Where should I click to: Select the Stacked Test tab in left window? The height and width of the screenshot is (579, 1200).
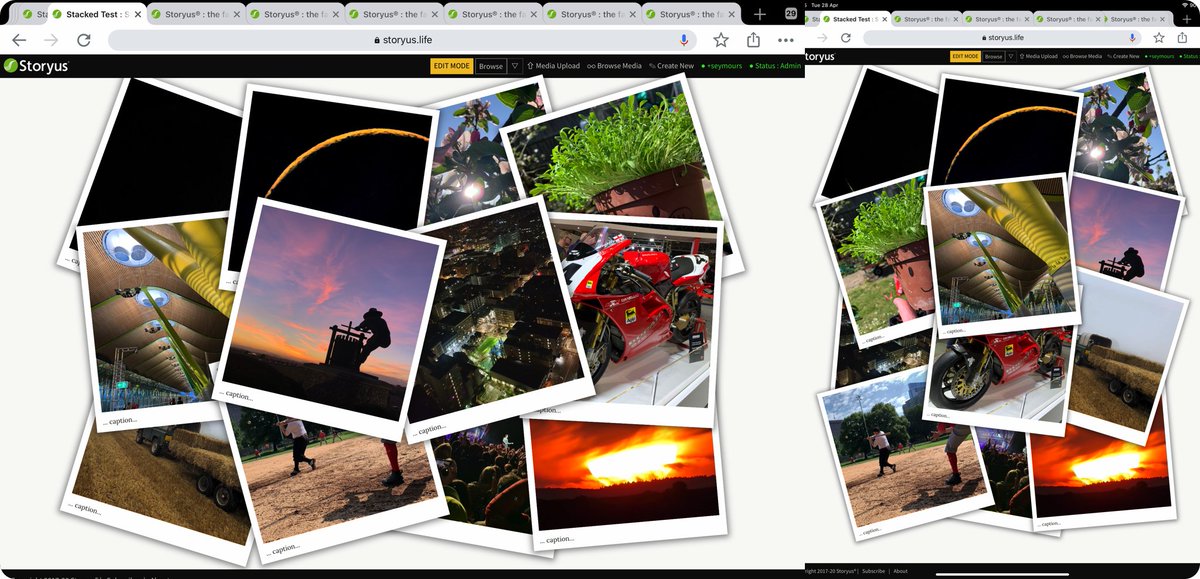tap(97, 15)
